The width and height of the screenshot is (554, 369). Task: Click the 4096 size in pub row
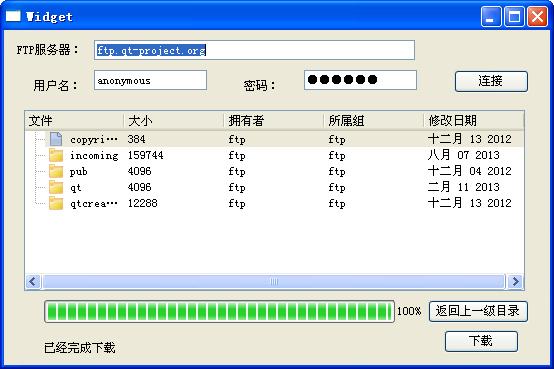140,171
